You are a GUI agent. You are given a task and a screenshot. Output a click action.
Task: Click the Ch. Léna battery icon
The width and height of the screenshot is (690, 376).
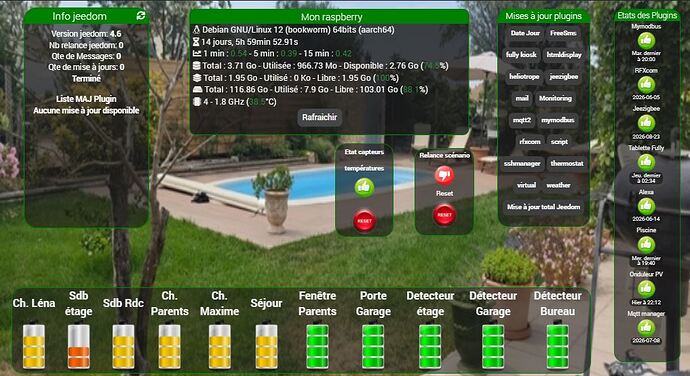pyautogui.click(x=34, y=346)
